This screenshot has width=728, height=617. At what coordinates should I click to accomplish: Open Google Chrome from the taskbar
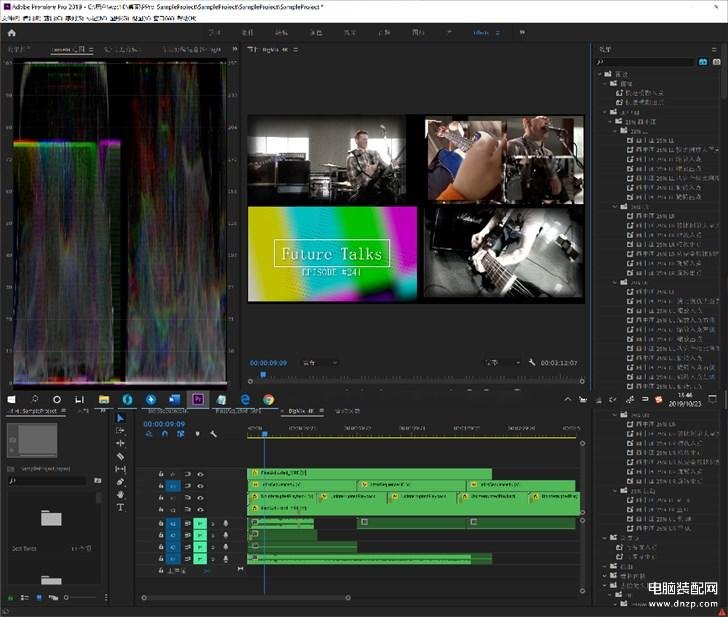tap(268, 399)
